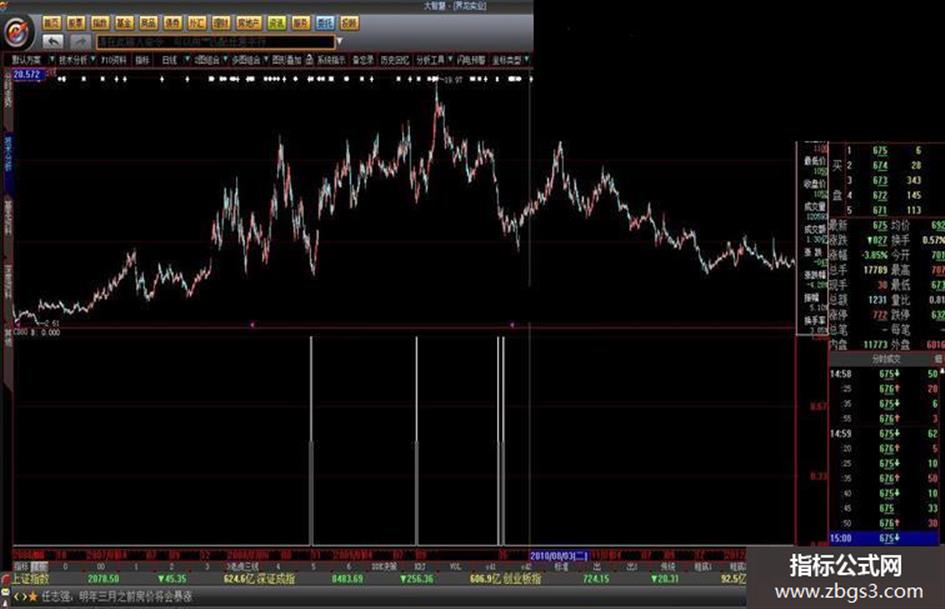Open the 分析工具 toolbar item
This screenshot has height=609, width=945.
pos(430,60)
